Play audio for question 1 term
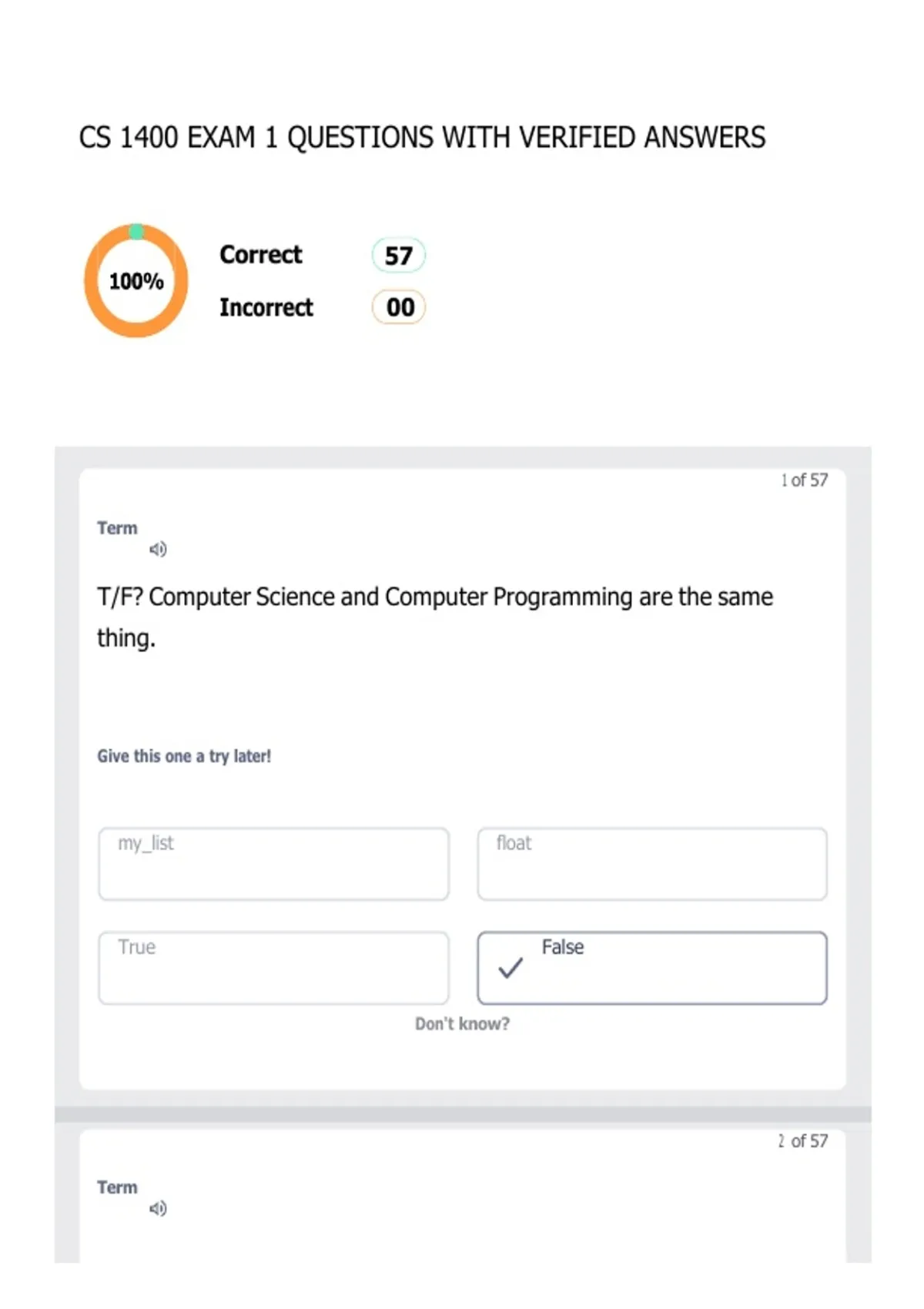 pyautogui.click(x=158, y=549)
